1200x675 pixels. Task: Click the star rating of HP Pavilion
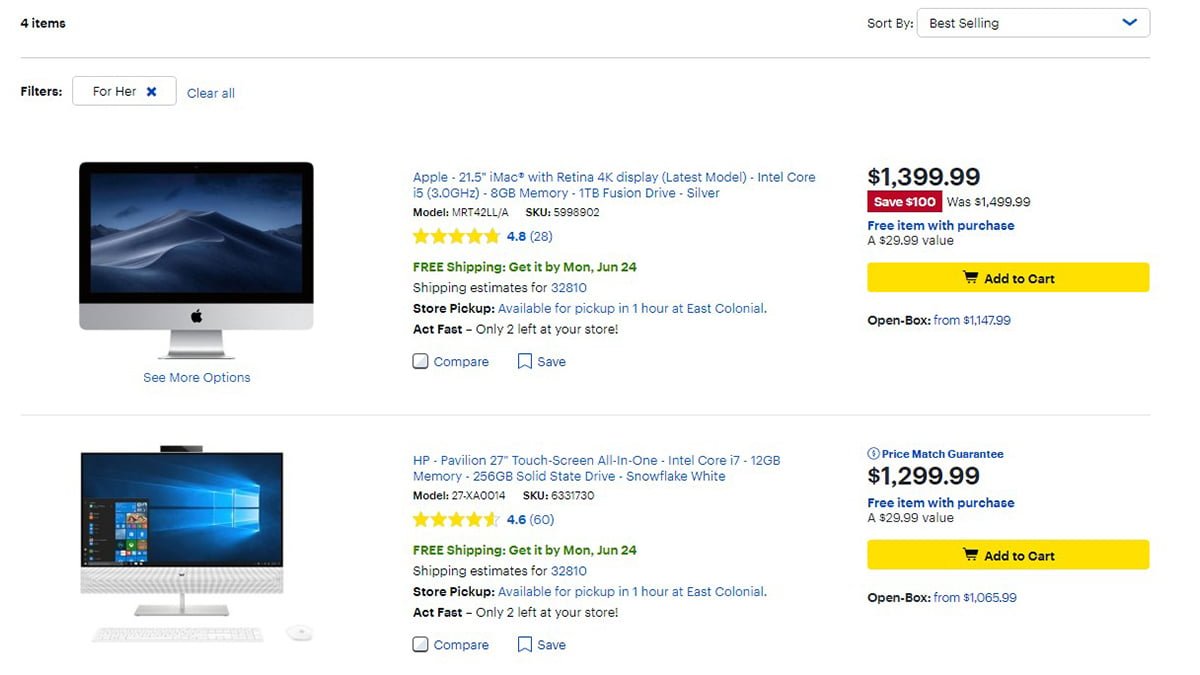[x=456, y=520]
